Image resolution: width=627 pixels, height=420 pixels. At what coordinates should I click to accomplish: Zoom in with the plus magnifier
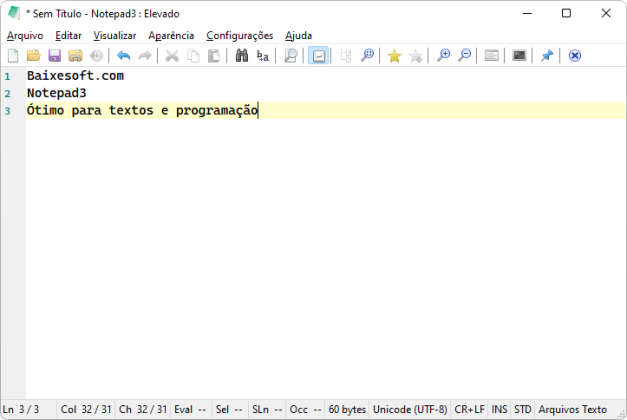tap(443, 56)
